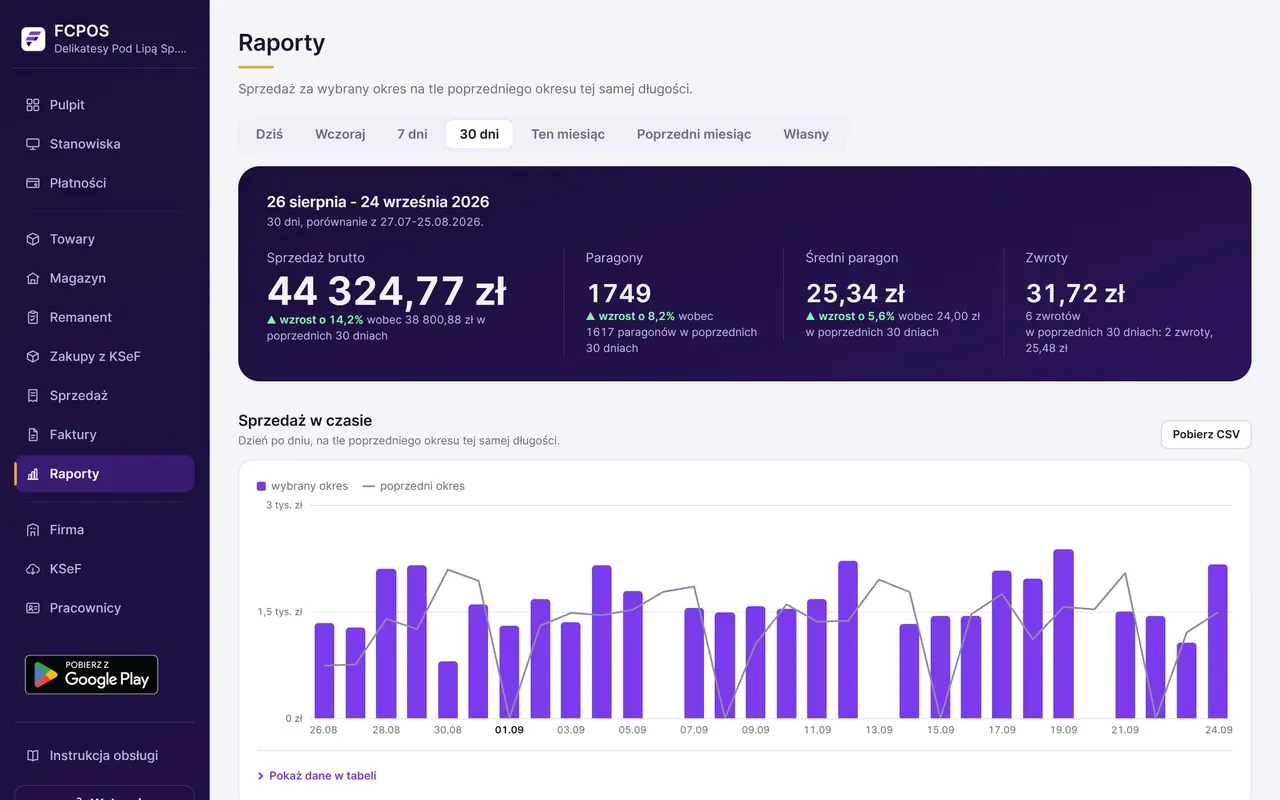This screenshot has height=800, width=1280.
Task: Switch to the Dziś period tab
Action: pyautogui.click(x=269, y=134)
